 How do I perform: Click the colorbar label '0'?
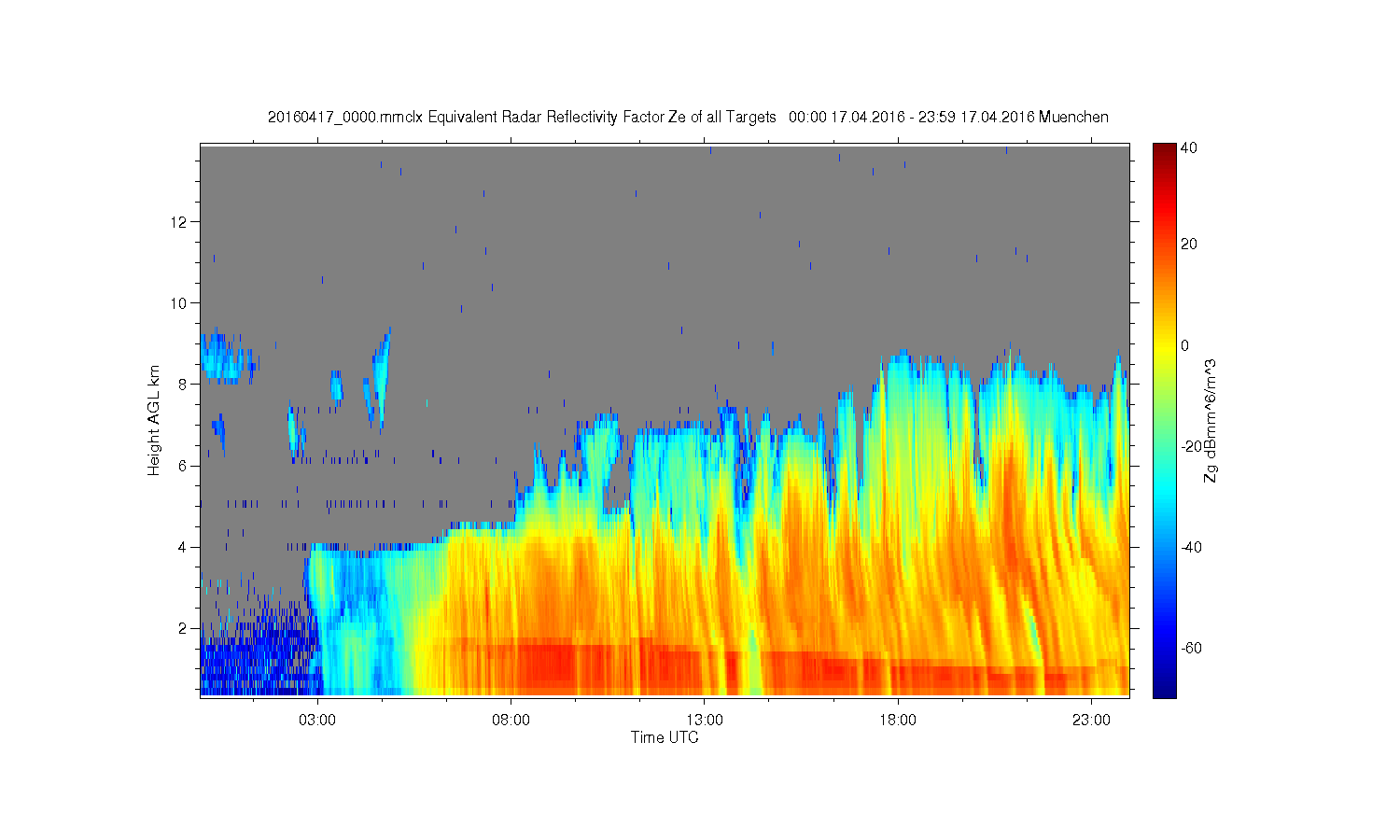point(1185,345)
